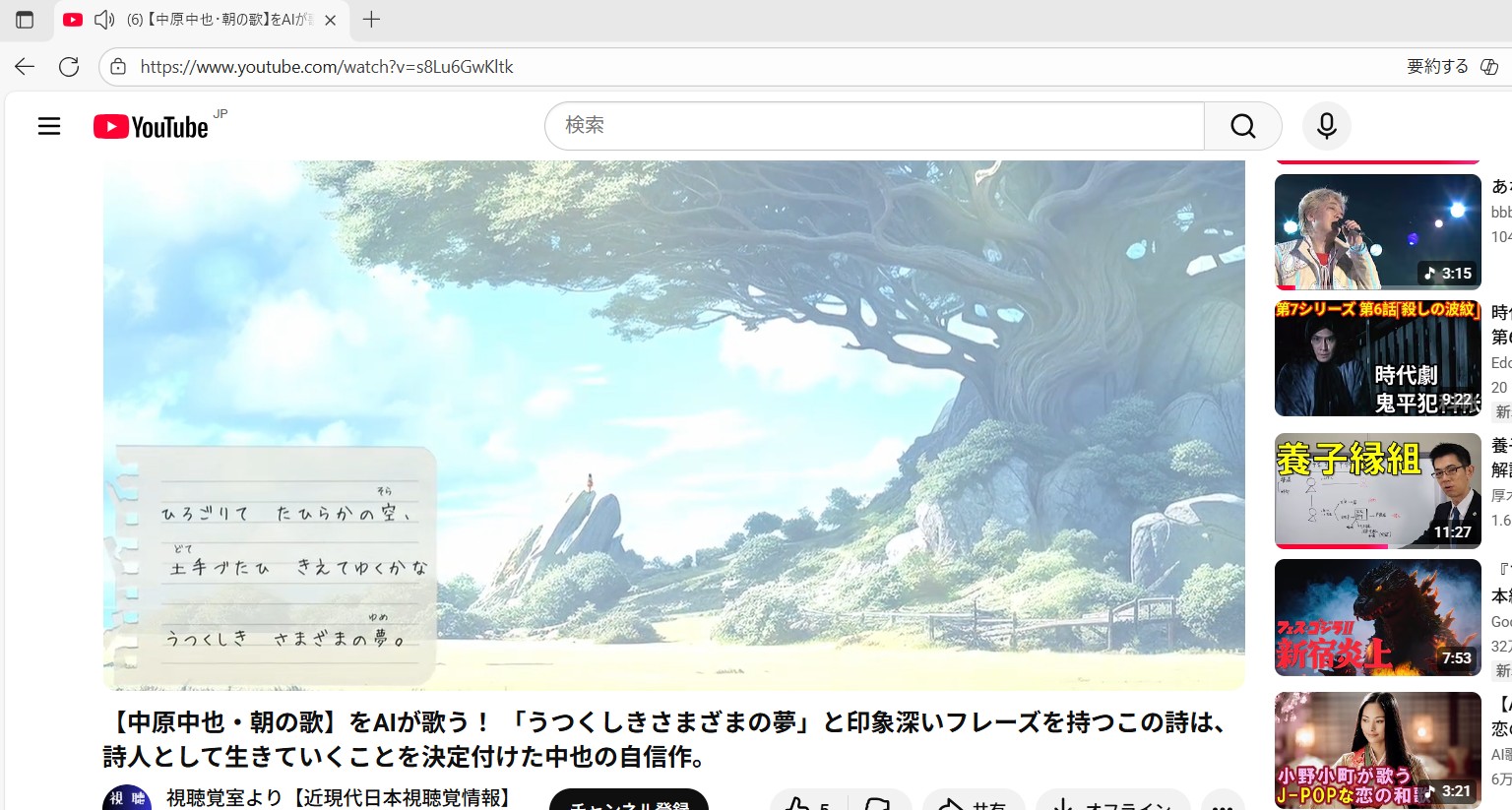
Task: Click the magnifying glass search button
Action: point(1242,126)
